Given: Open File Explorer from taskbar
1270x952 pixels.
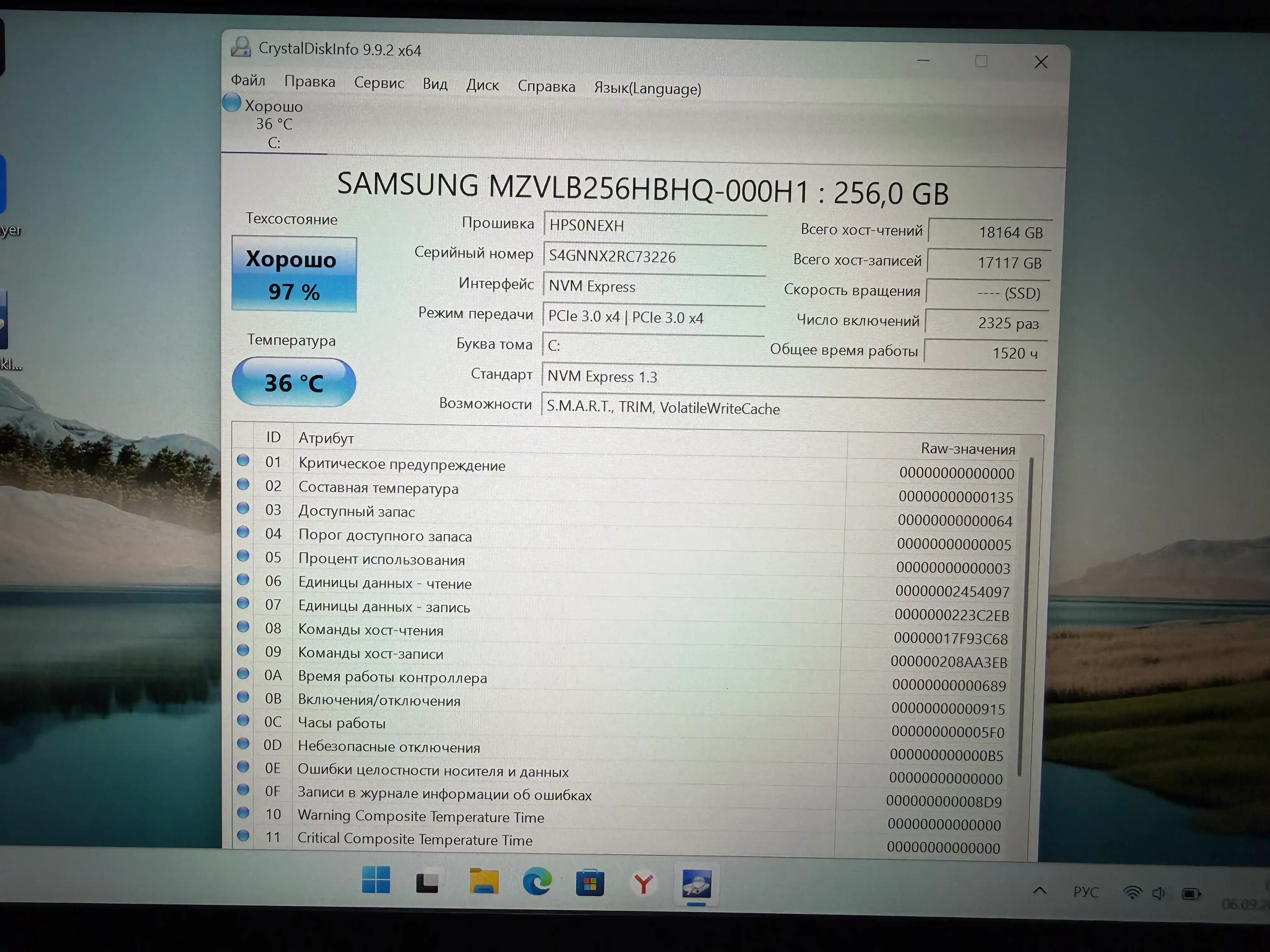Looking at the screenshot, I should [x=483, y=881].
